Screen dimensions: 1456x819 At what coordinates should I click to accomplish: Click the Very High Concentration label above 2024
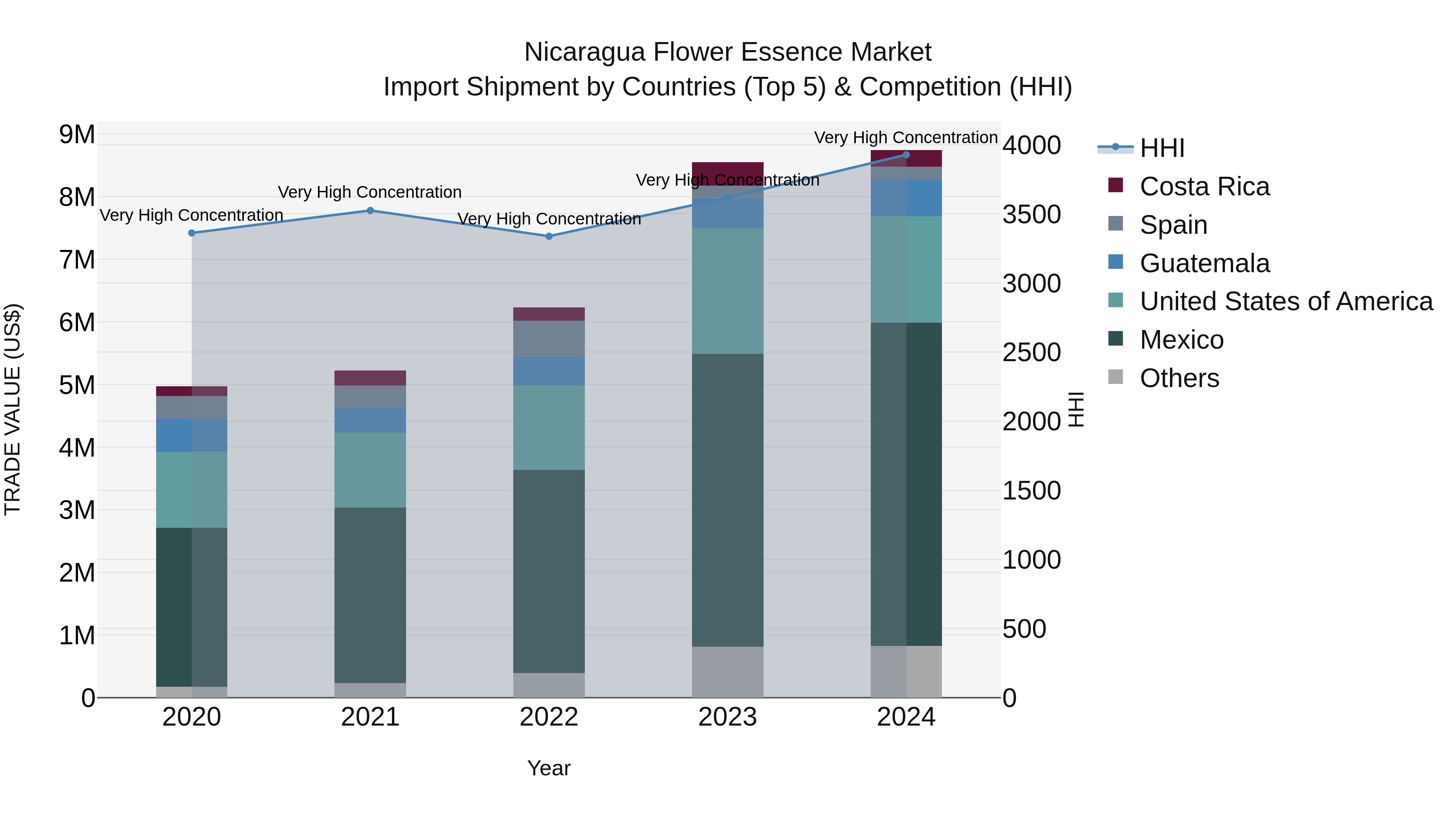[x=906, y=138]
